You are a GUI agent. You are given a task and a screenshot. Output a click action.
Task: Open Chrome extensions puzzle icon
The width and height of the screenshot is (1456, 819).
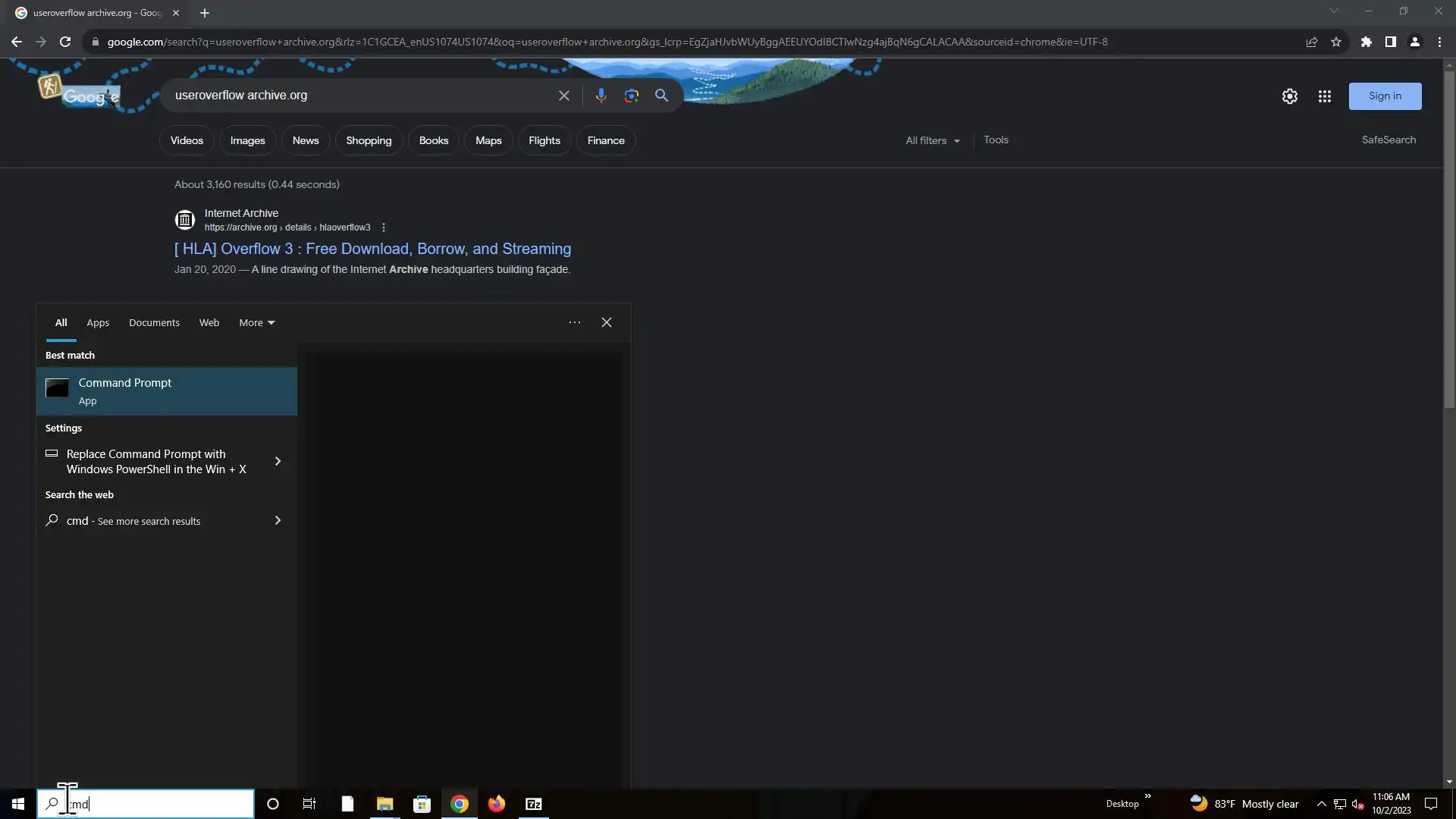pos(1366,42)
